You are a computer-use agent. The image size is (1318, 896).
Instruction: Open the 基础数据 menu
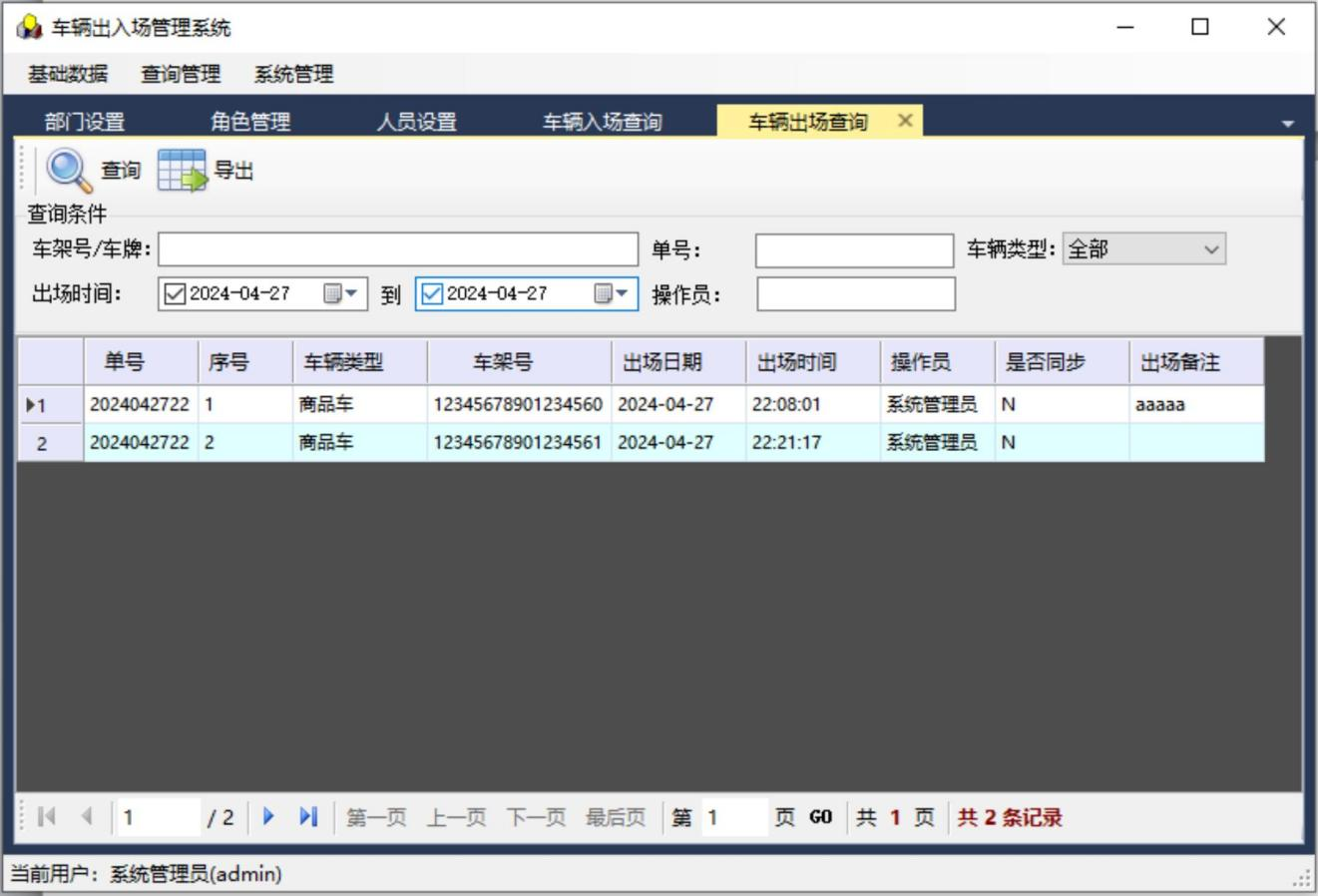coord(68,74)
